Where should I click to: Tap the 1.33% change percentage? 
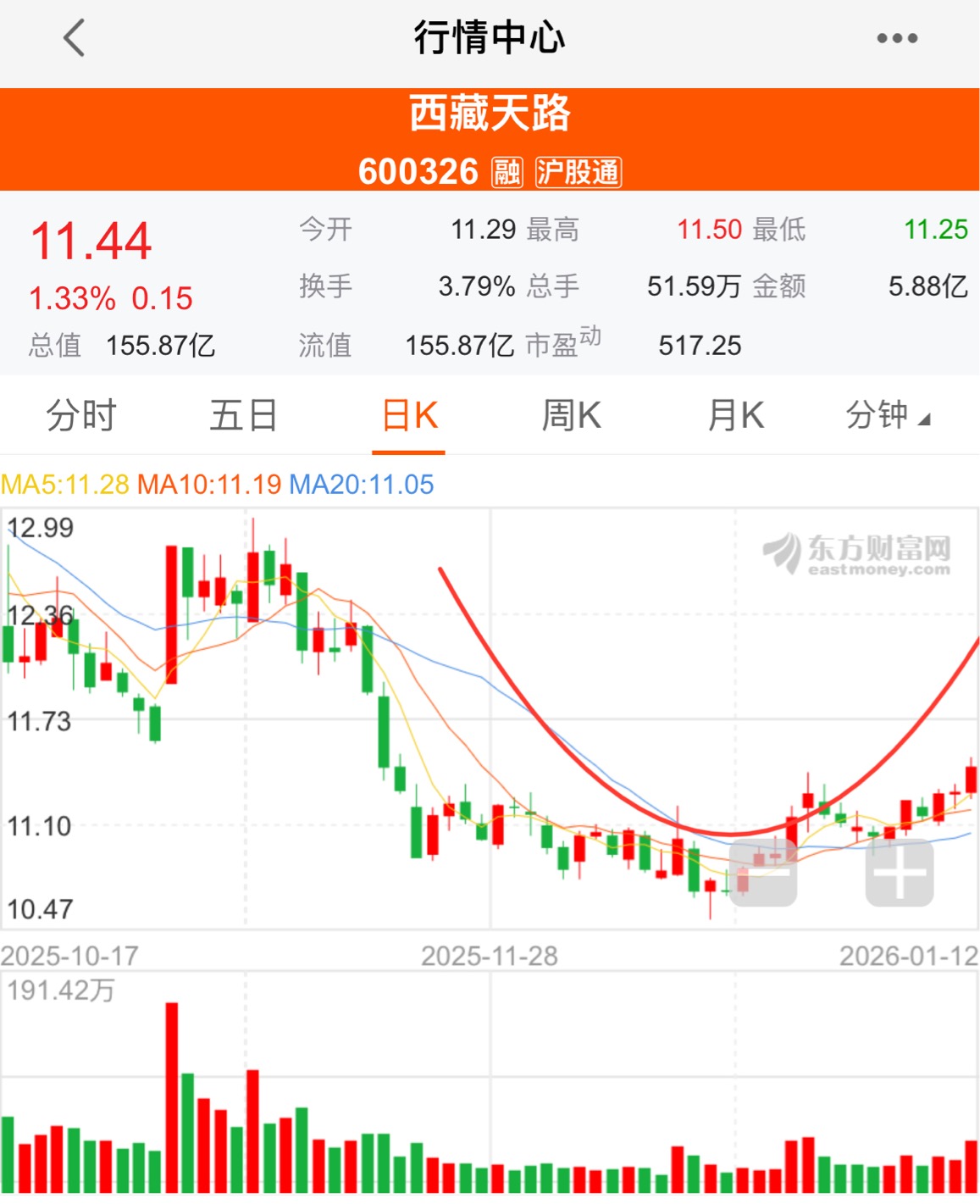[x=72, y=299]
